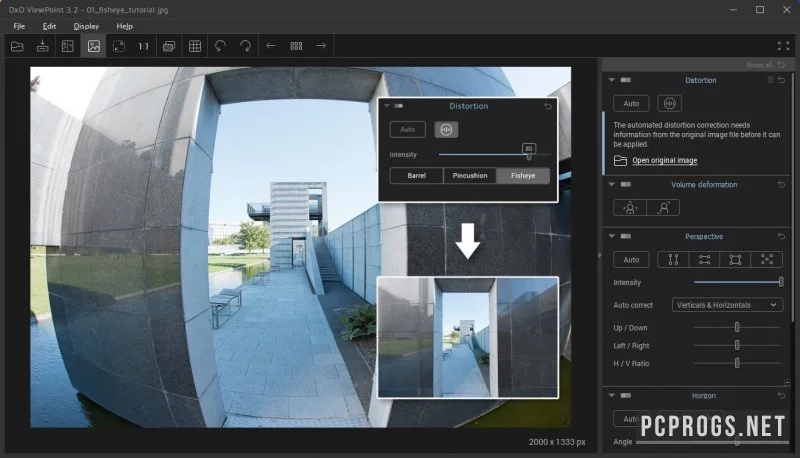Image resolution: width=800 pixels, height=458 pixels.
Task: Toggle the Distortion correction switch
Action: pyautogui.click(x=626, y=80)
